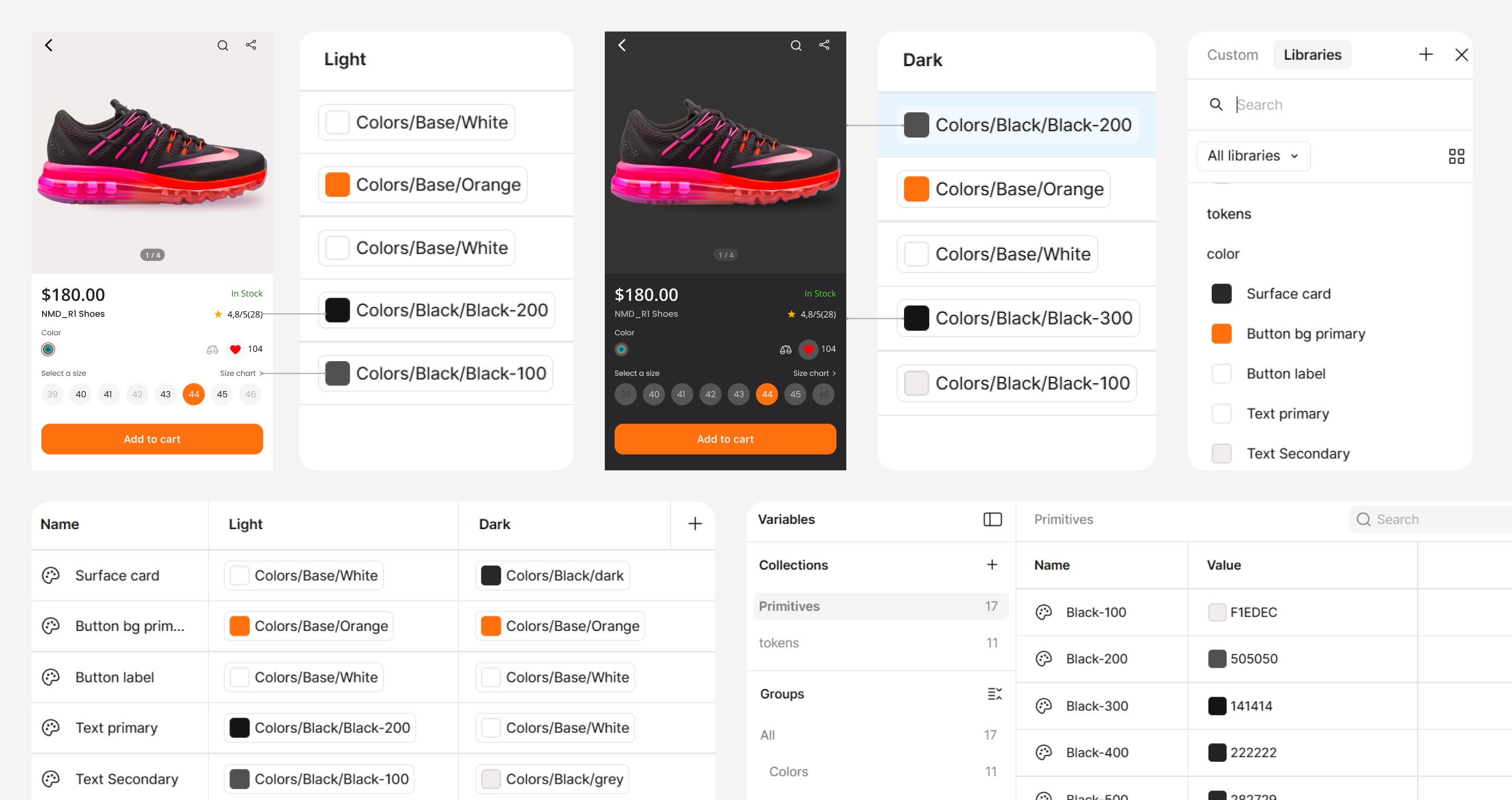Toggle sidebar icon in Variables panel
The width and height of the screenshot is (1512, 800).
click(992, 520)
